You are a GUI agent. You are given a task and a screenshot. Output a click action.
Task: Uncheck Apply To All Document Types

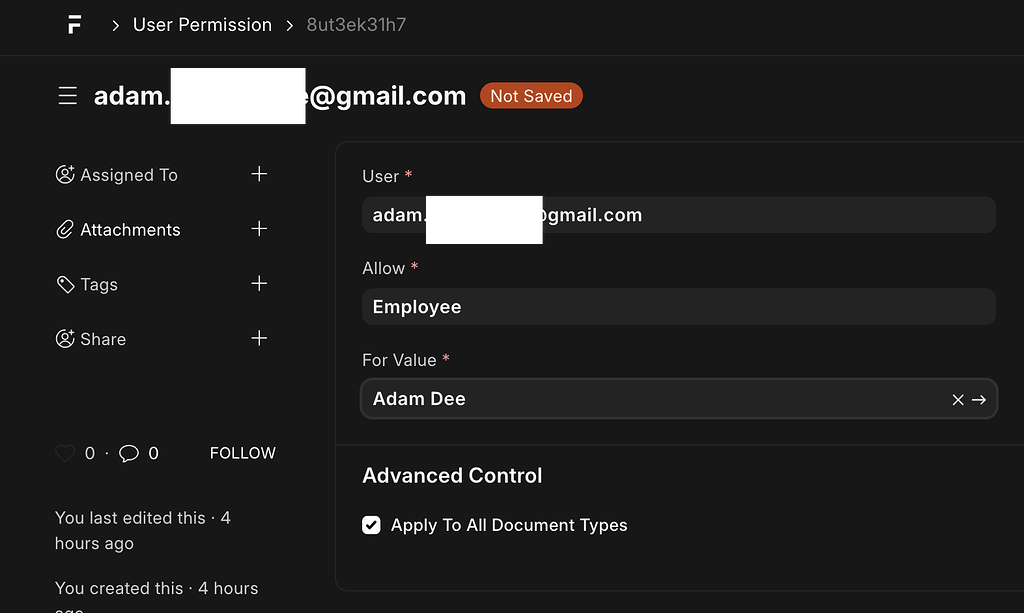[x=371, y=524]
